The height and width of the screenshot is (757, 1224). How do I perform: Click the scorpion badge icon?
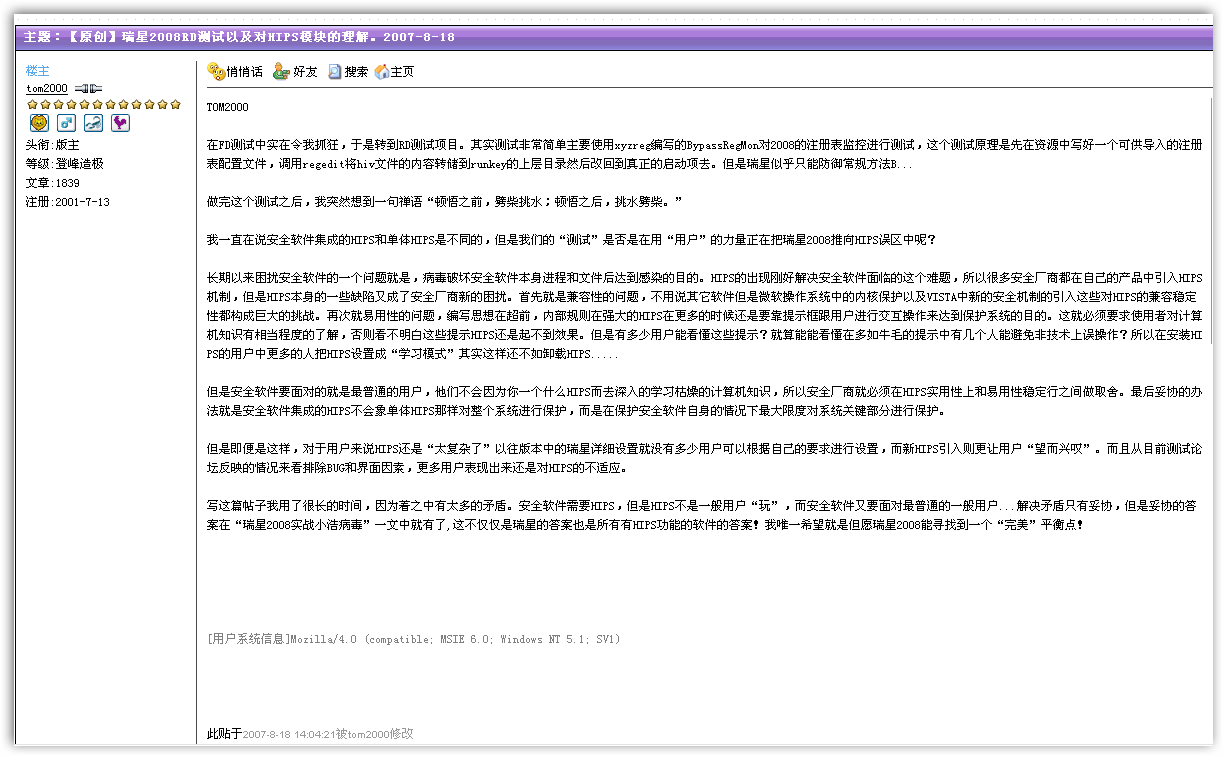pyautogui.click(x=93, y=123)
